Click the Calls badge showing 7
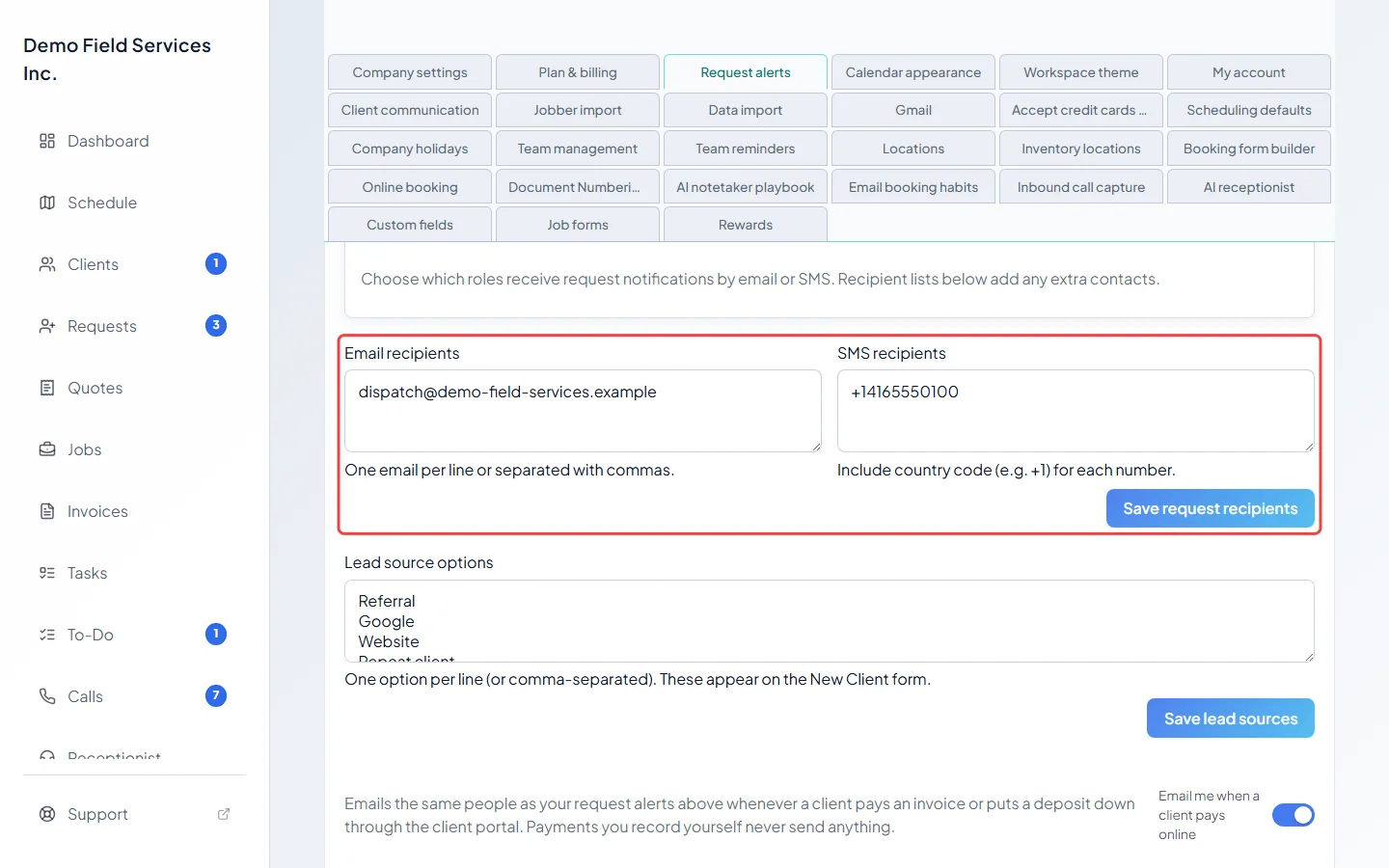The image size is (1389, 868). [x=216, y=695]
